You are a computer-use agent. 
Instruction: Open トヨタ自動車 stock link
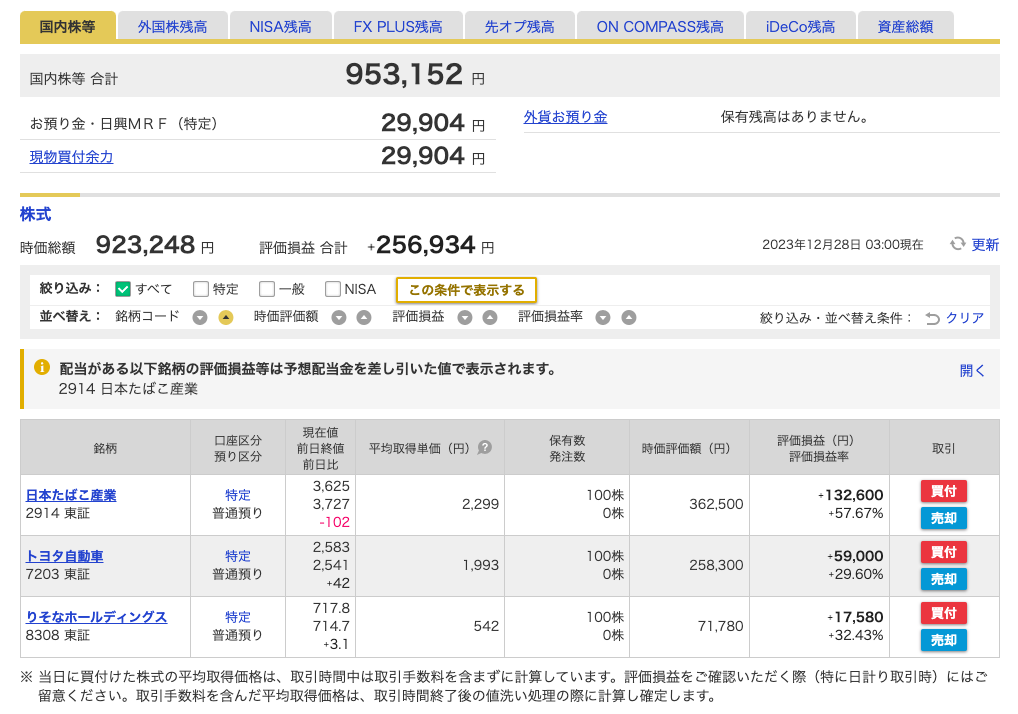point(64,556)
